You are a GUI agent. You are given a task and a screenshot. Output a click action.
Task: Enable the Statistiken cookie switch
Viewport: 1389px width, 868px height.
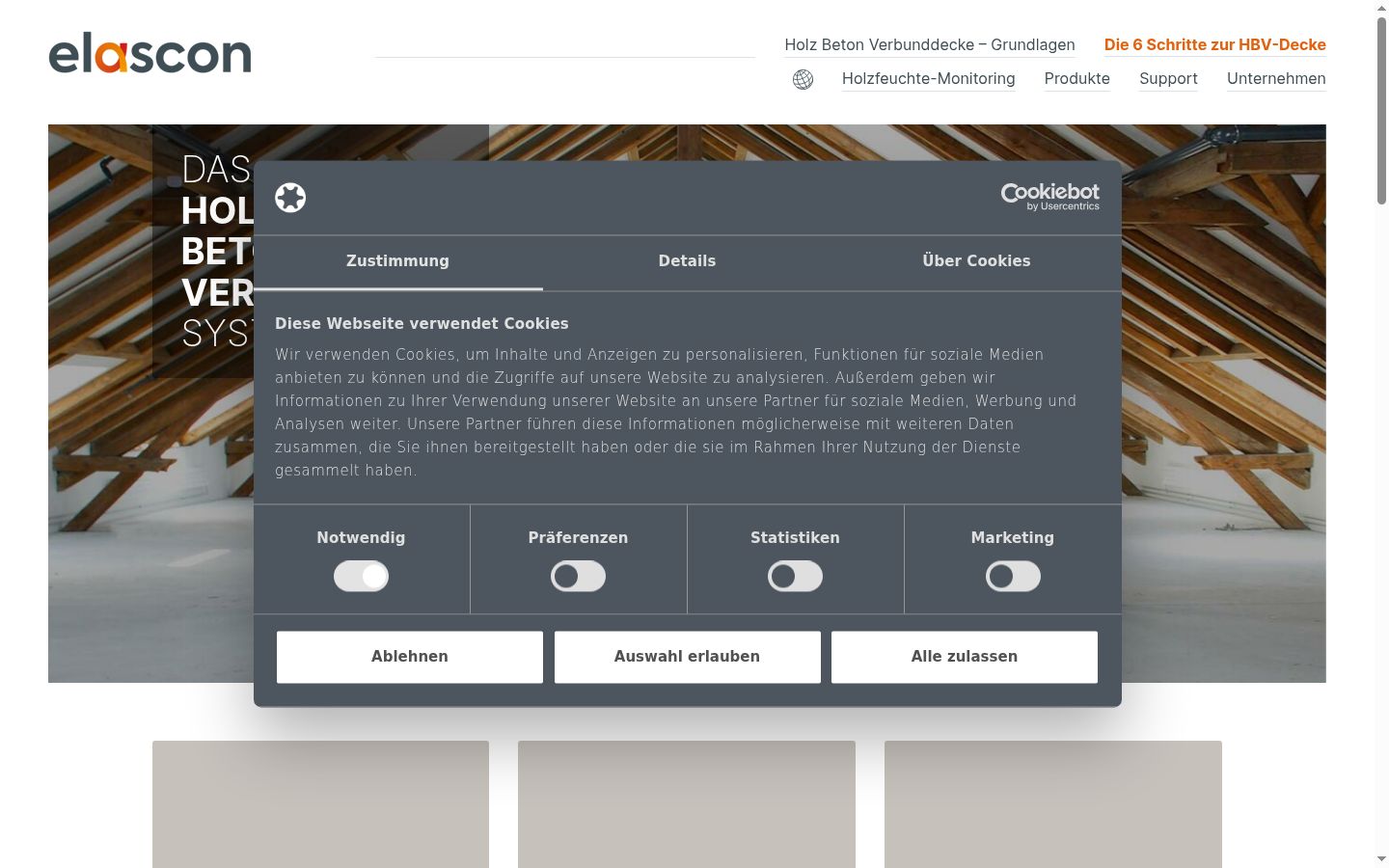coord(795,576)
